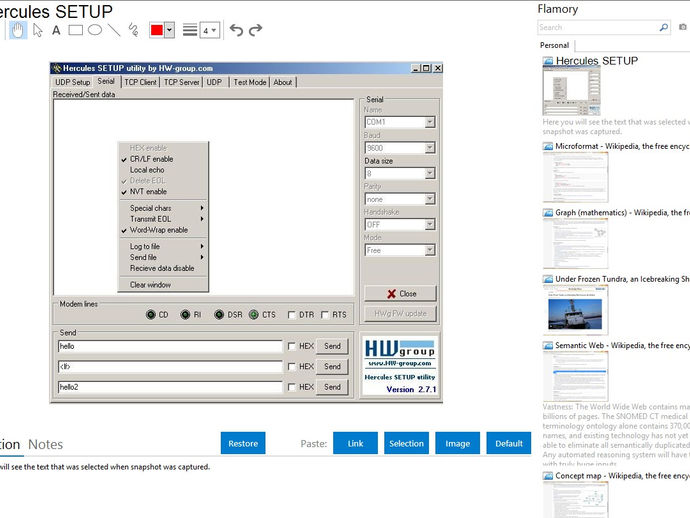Open the Under Frozen Tundra snapshot thumbnail
Image resolution: width=690 pixels, height=518 pixels.
pos(576,310)
